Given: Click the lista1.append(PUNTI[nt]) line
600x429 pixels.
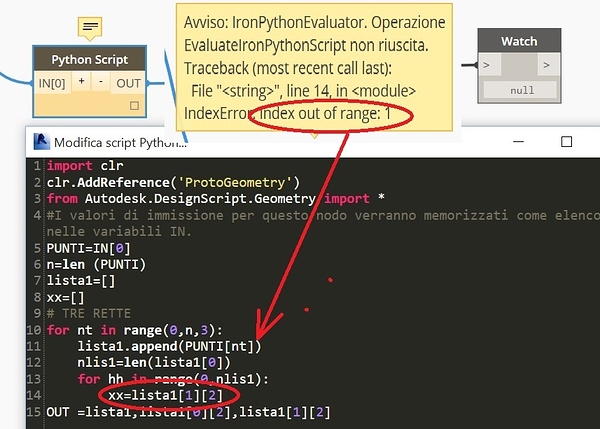Looking at the screenshot, I should (x=169, y=346).
